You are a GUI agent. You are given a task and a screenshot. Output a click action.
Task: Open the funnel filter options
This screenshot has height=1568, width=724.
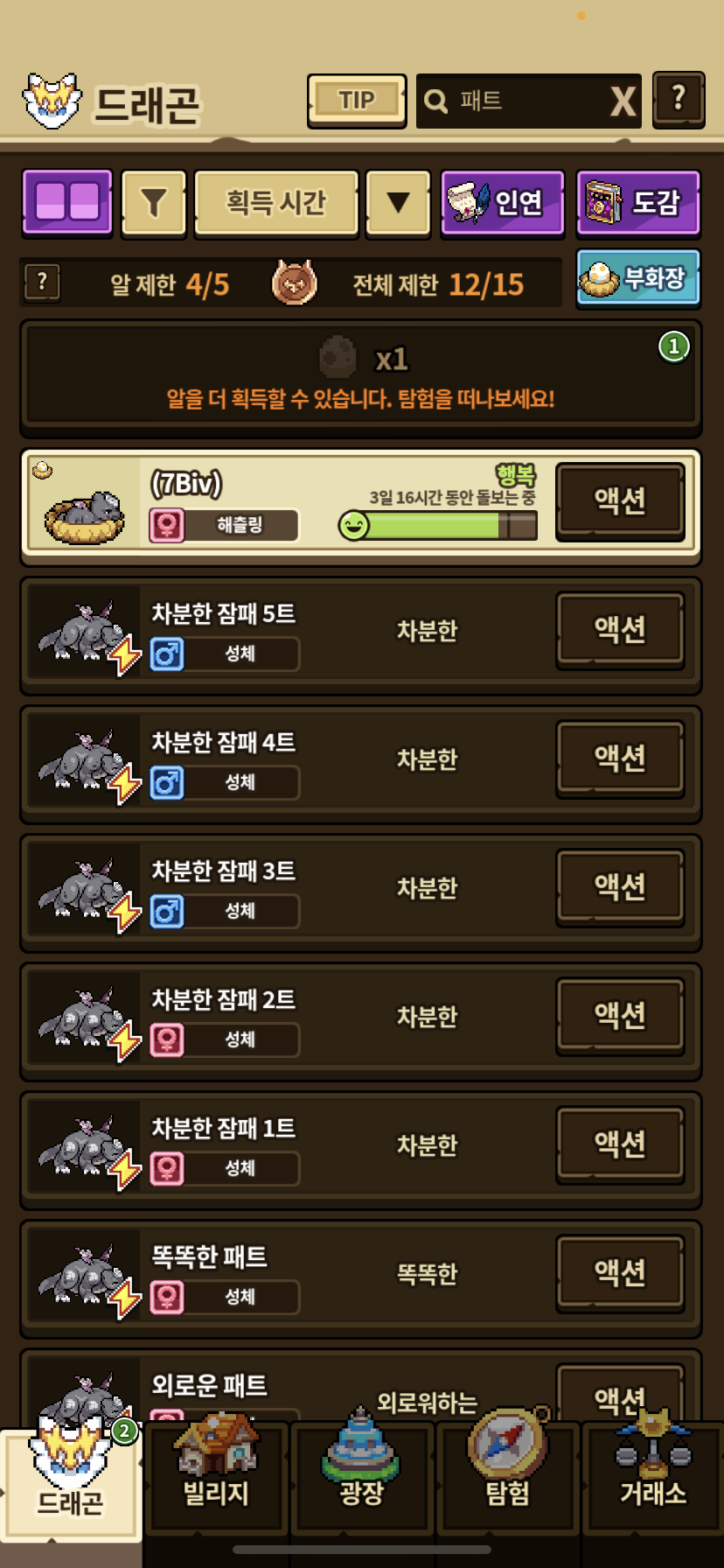154,203
